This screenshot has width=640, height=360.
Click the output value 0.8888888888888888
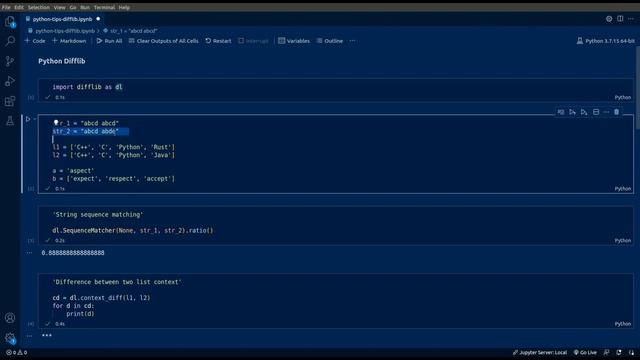73,253
